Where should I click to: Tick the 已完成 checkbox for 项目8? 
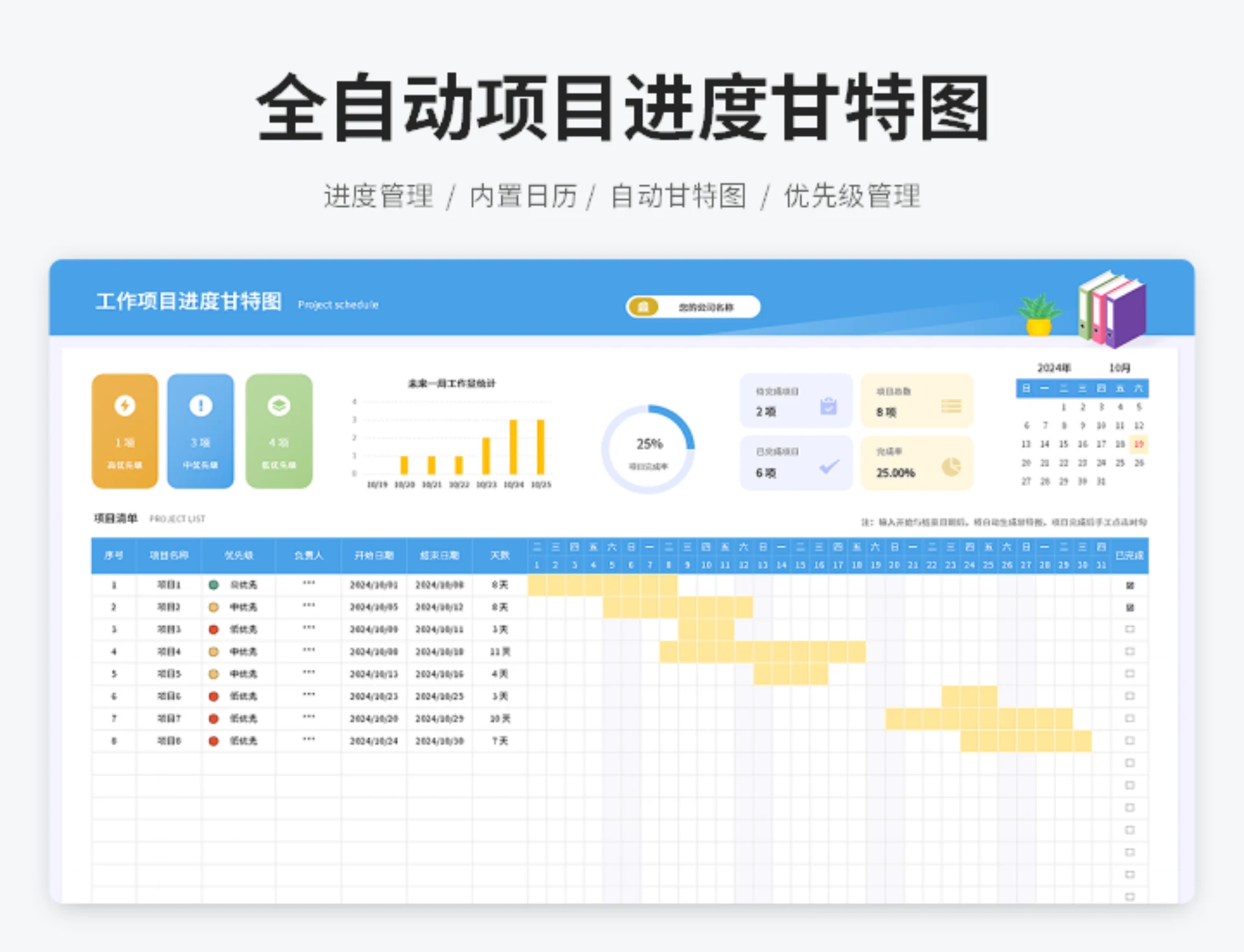[1130, 741]
